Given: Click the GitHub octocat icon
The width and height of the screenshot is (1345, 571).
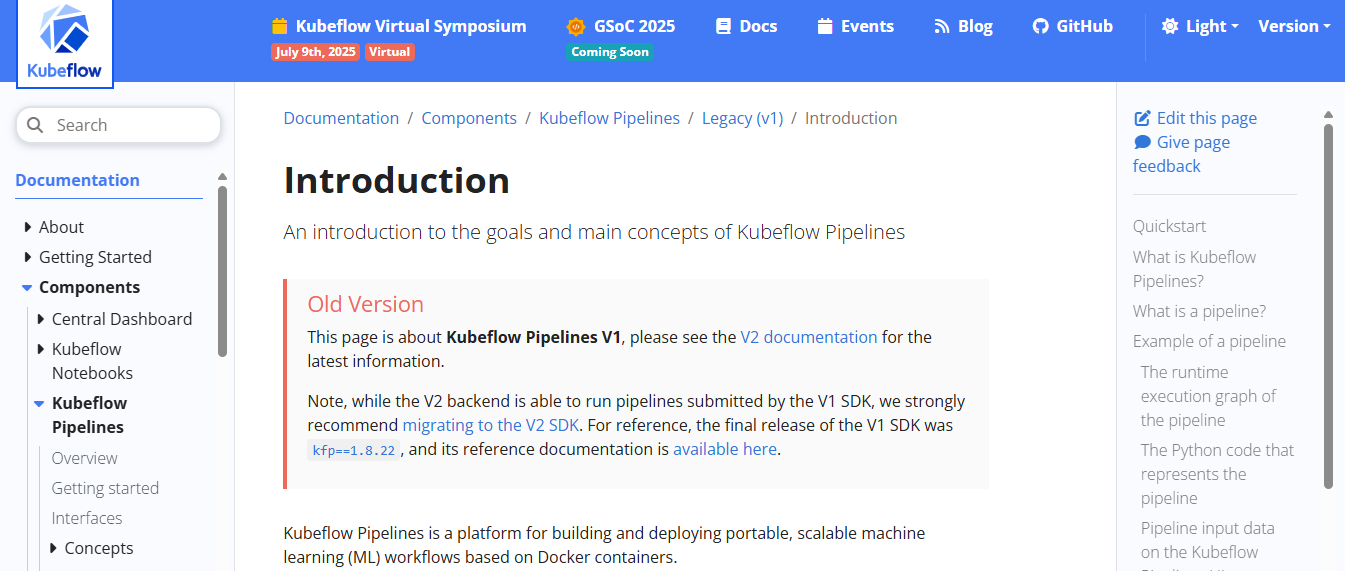Looking at the screenshot, I should pos(1040,27).
